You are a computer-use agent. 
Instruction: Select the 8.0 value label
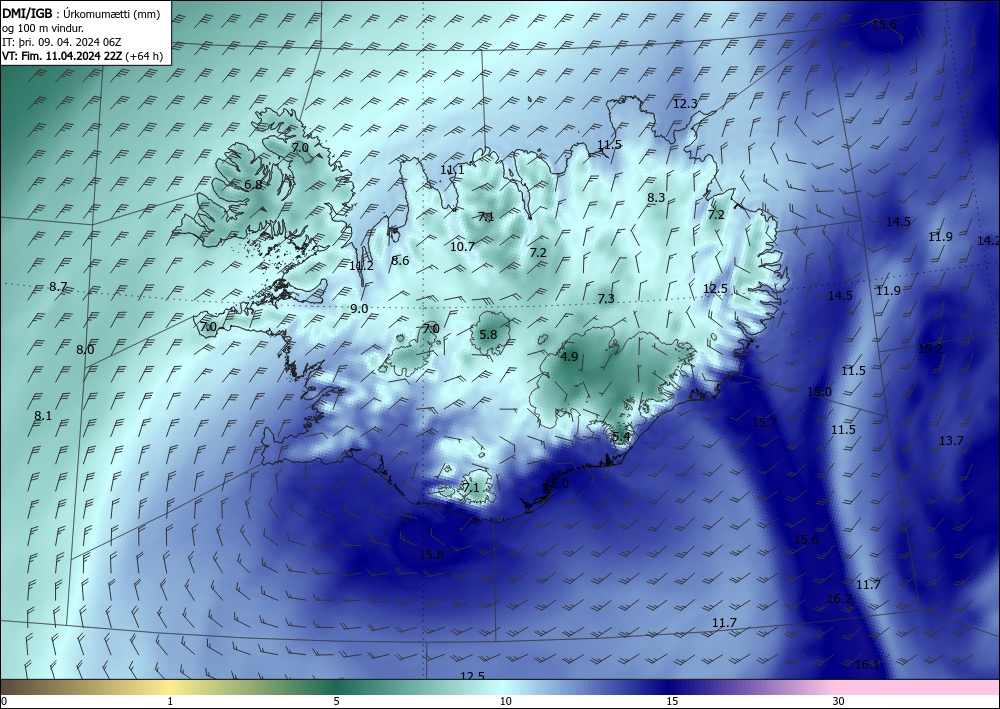pos(85,349)
